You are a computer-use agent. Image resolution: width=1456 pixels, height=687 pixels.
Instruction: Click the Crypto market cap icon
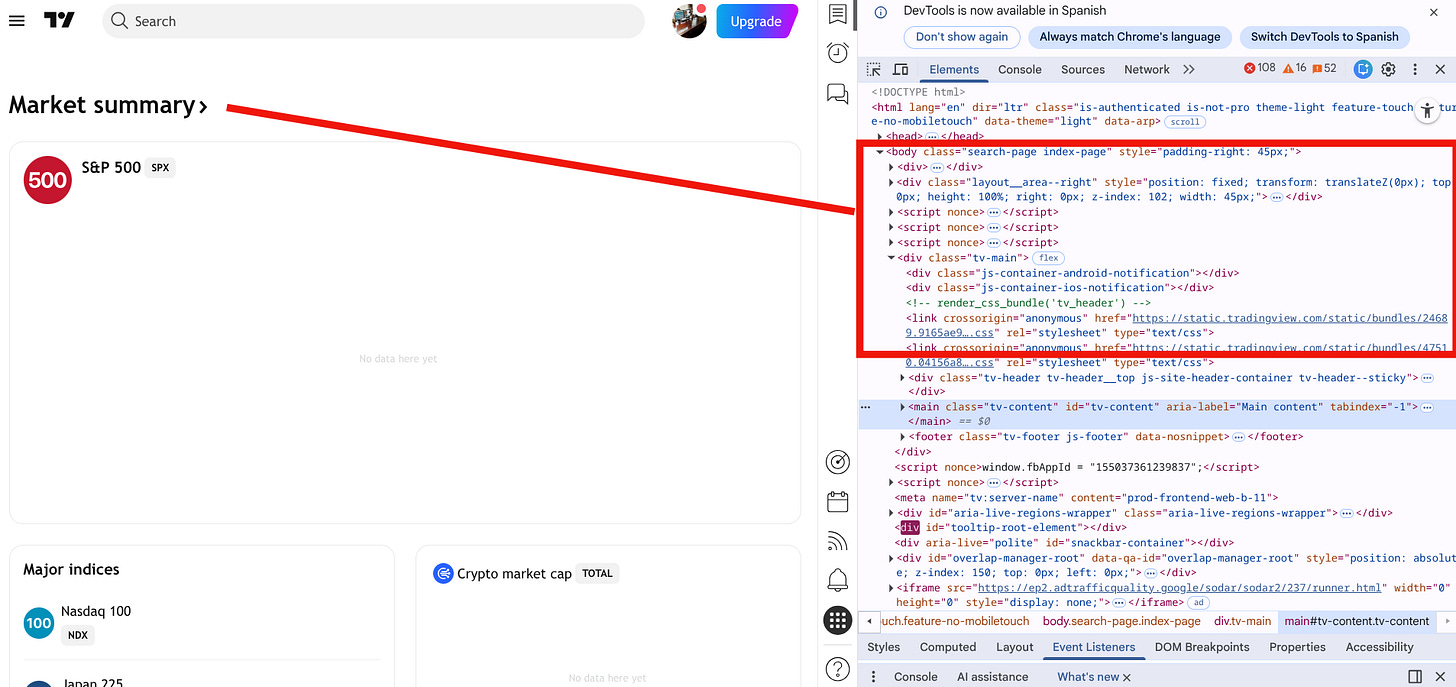click(443, 573)
